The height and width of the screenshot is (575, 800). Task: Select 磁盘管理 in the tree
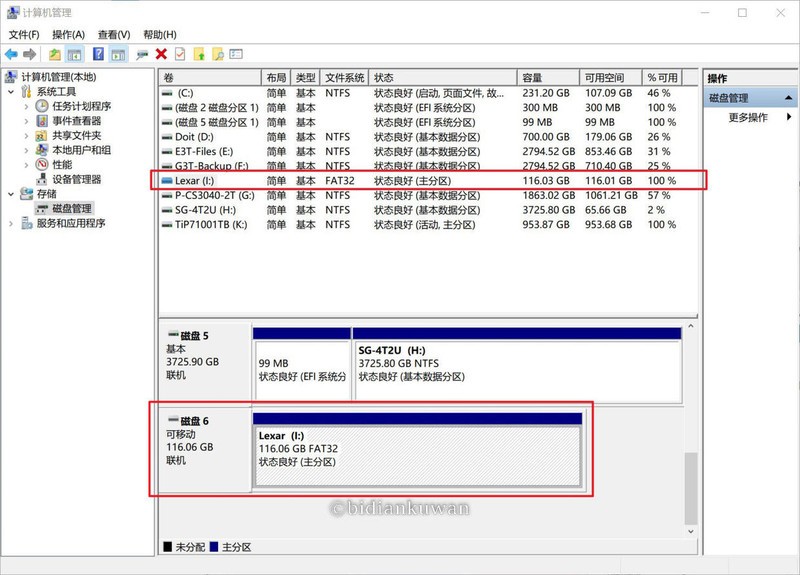72,208
